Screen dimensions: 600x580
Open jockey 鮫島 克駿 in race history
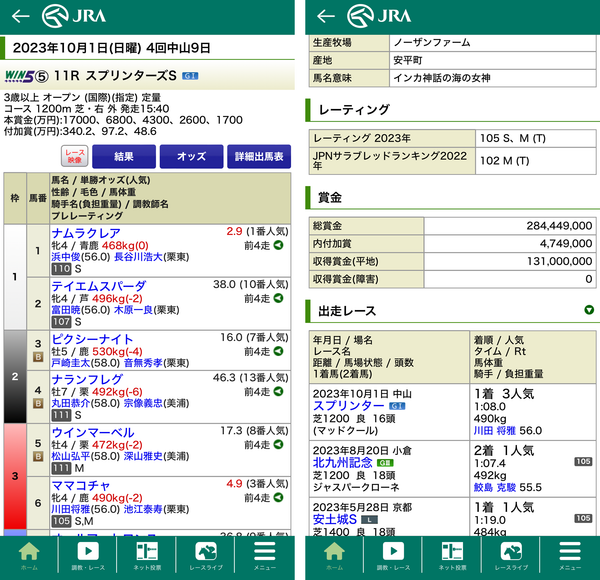coord(495,487)
